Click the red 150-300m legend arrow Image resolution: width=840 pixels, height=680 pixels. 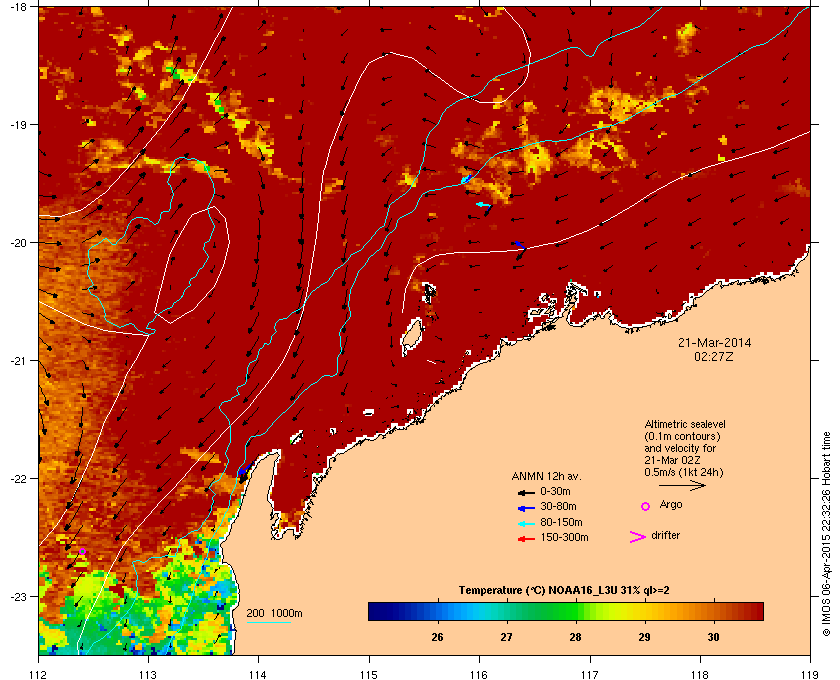pos(526,539)
